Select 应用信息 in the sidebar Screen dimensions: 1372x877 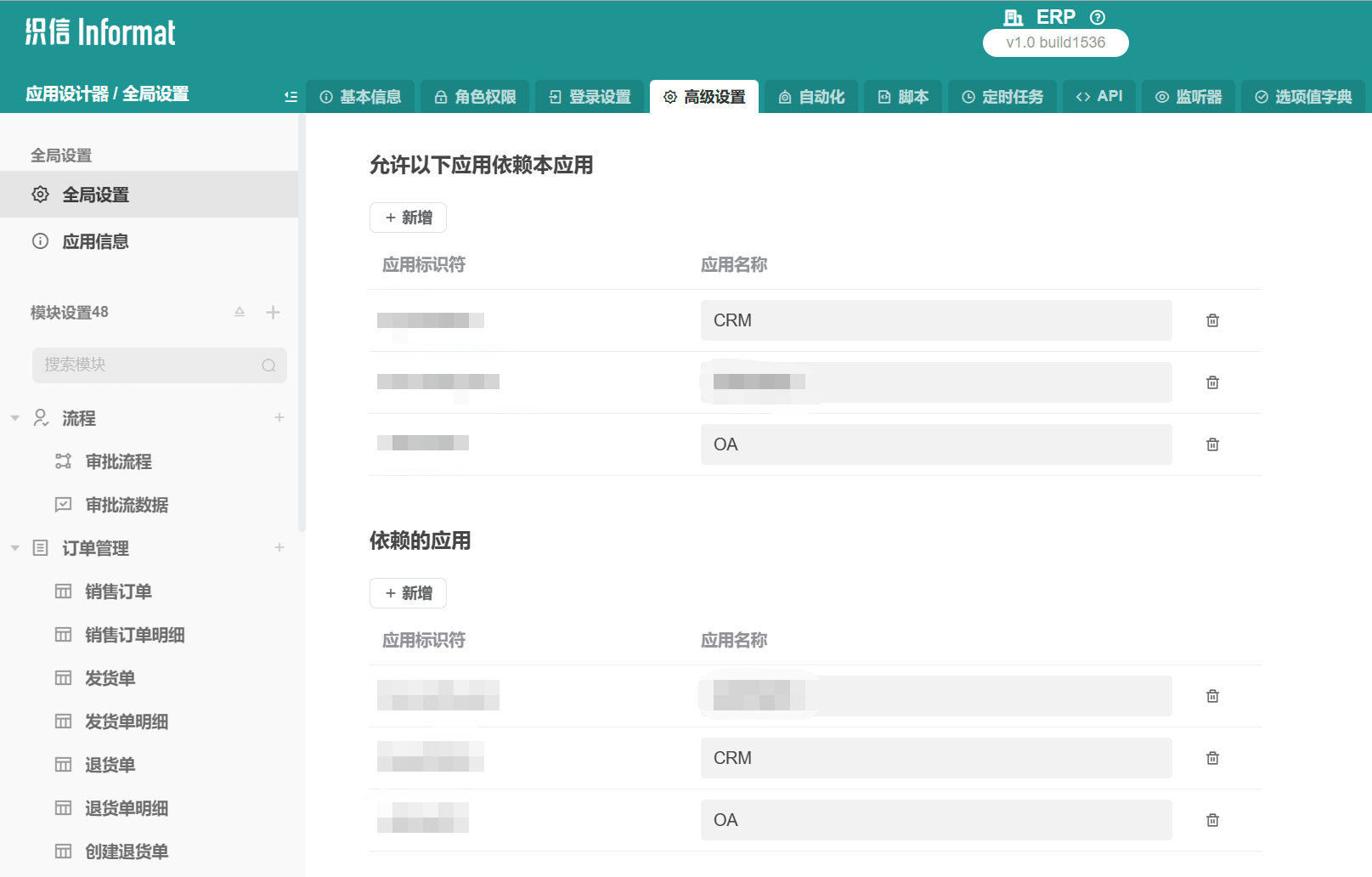pos(95,241)
